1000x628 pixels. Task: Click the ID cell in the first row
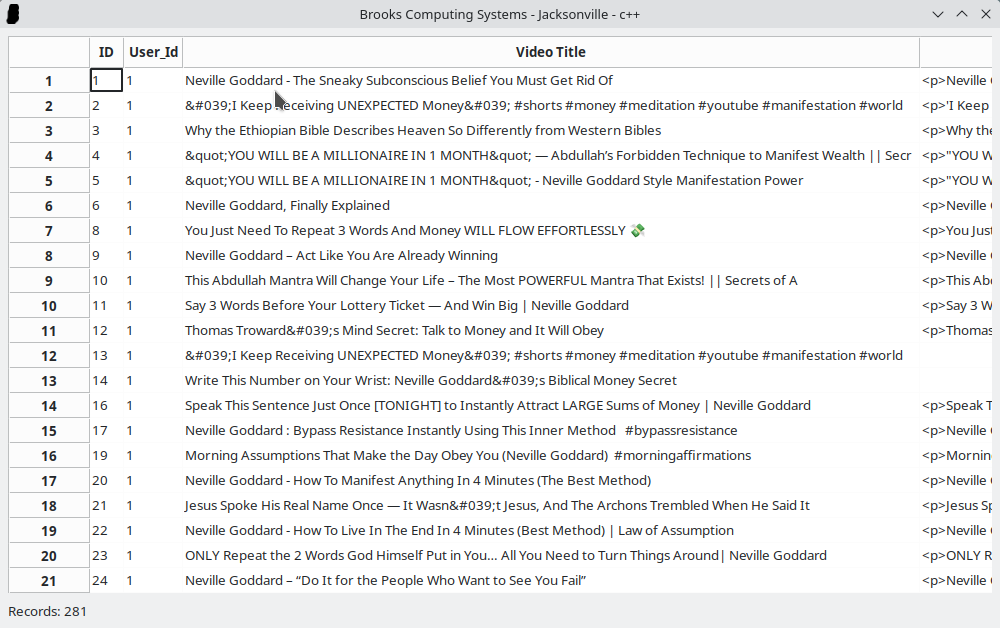106,81
